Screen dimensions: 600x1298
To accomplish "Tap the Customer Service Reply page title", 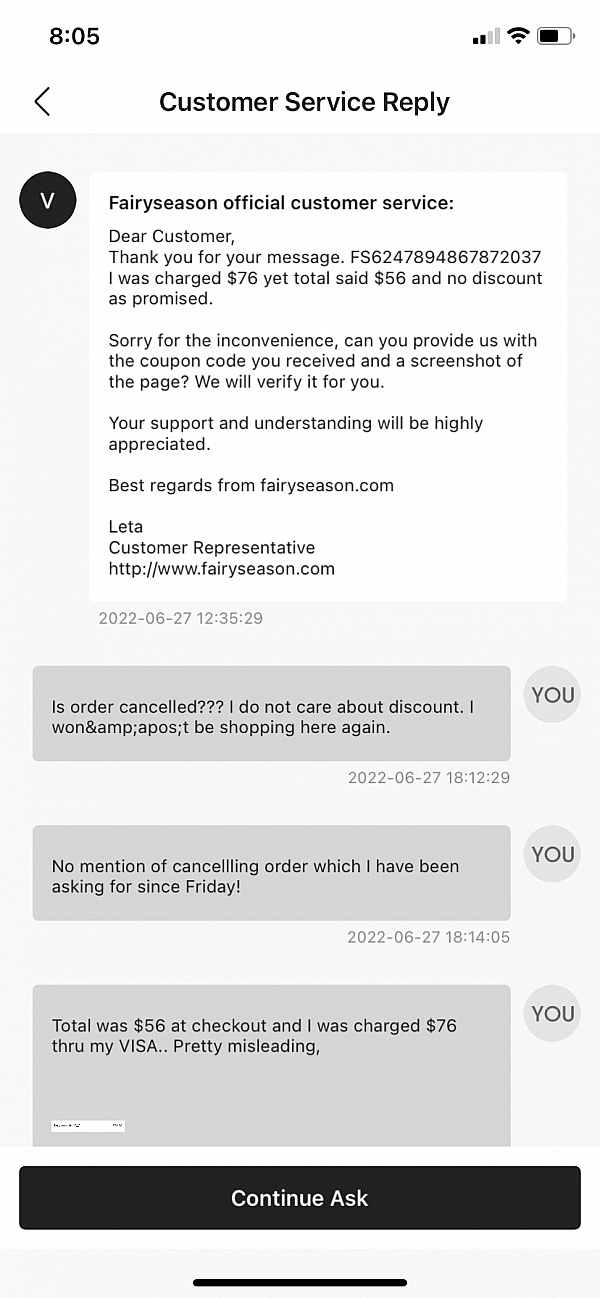I will (x=304, y=102).
